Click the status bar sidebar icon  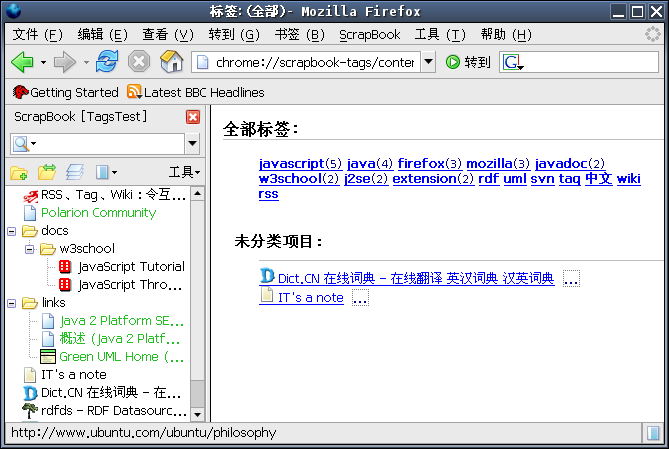tap(653, 433)
